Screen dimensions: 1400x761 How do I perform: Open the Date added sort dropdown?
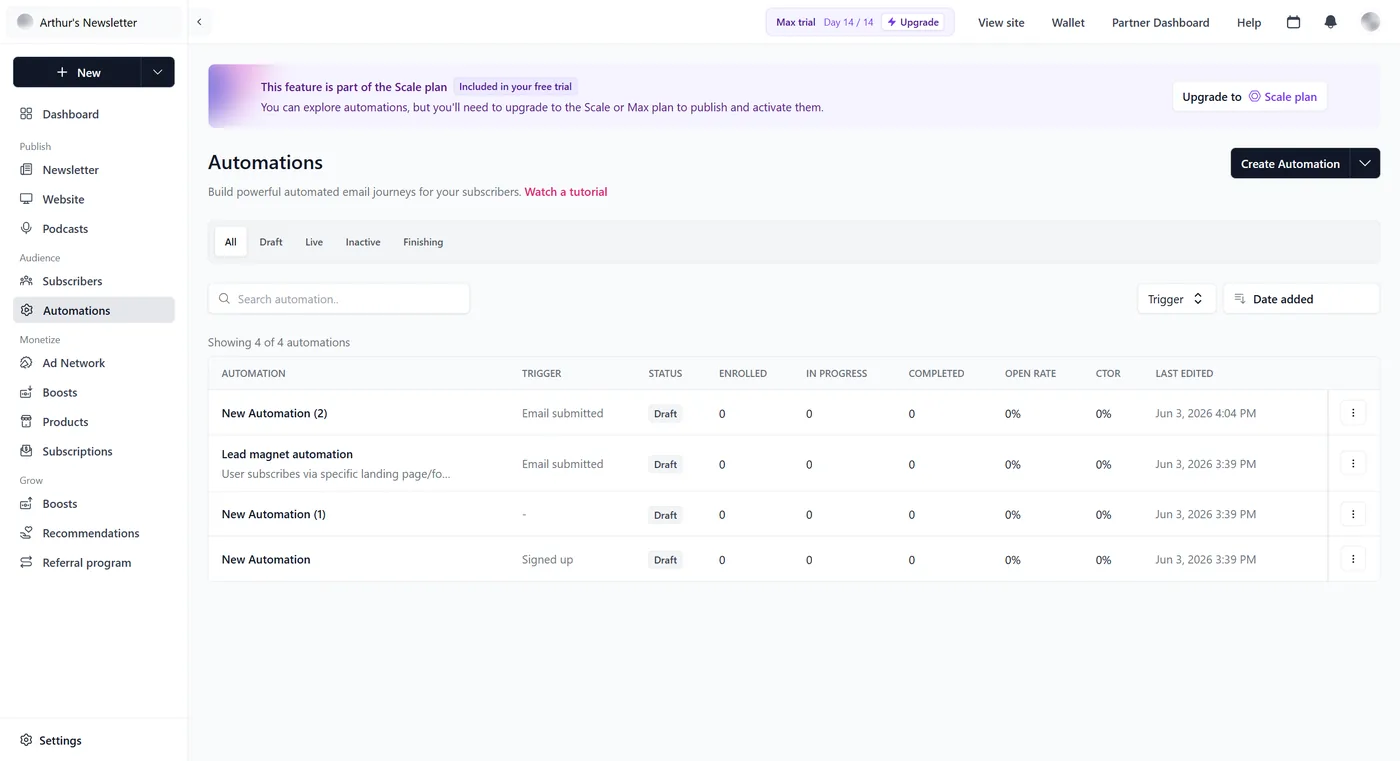pyautogui.click(x=1301, y=299)
